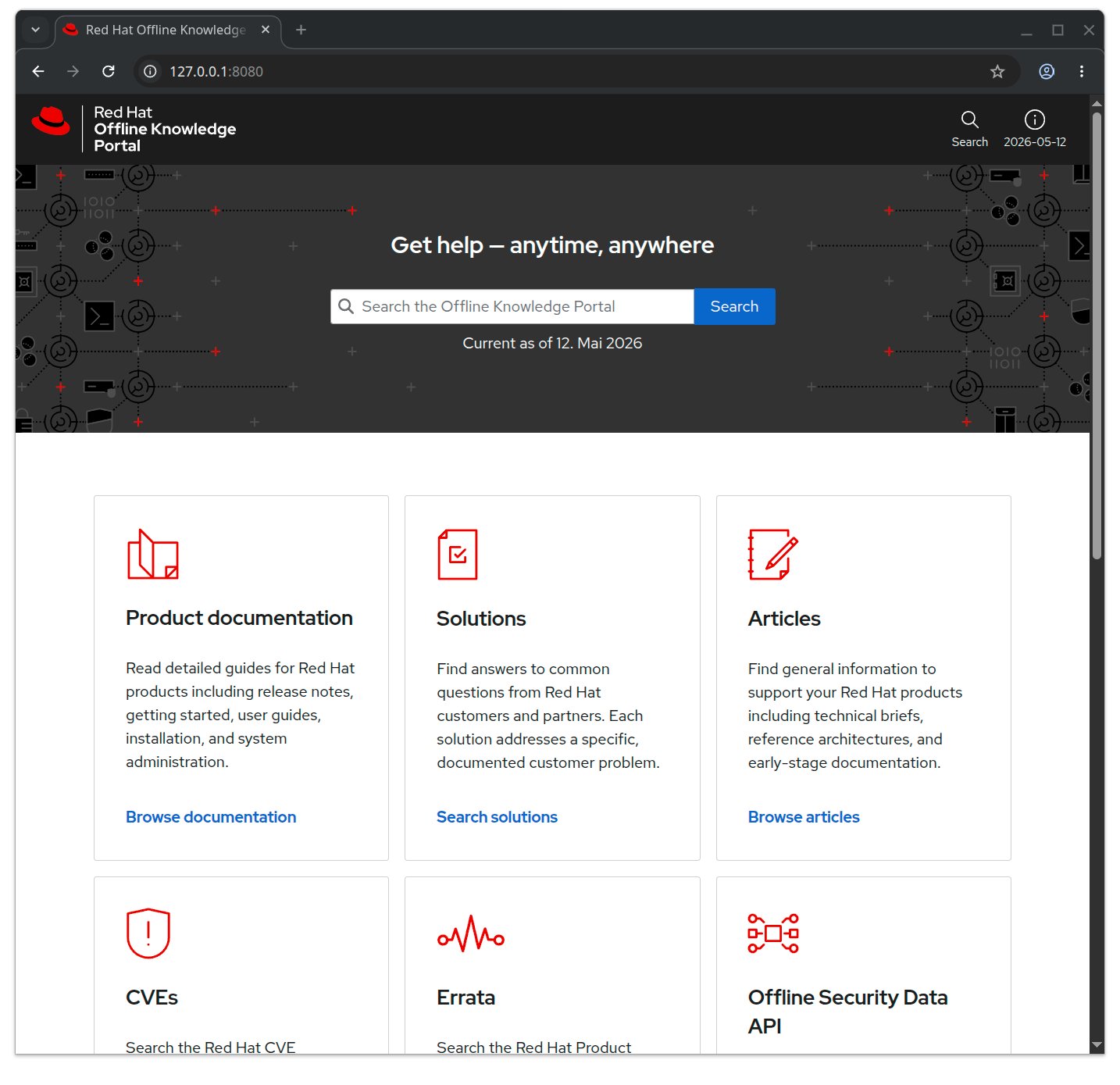Click the vertical scrollbar thumb
The height and width of the screenshot is (1085, 1120).
coord(1097,336)
